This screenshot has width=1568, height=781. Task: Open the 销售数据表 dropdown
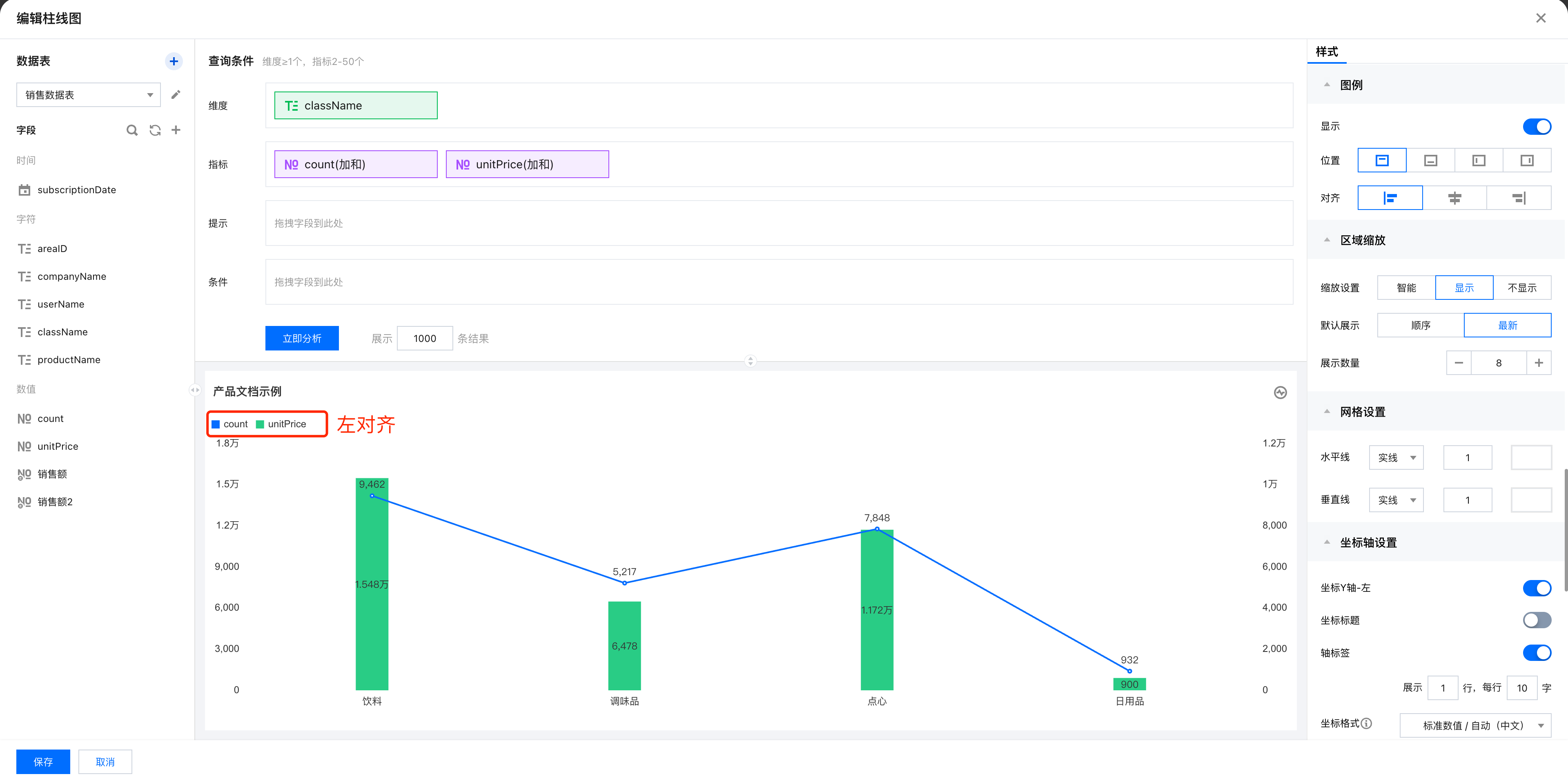point(88,95)
